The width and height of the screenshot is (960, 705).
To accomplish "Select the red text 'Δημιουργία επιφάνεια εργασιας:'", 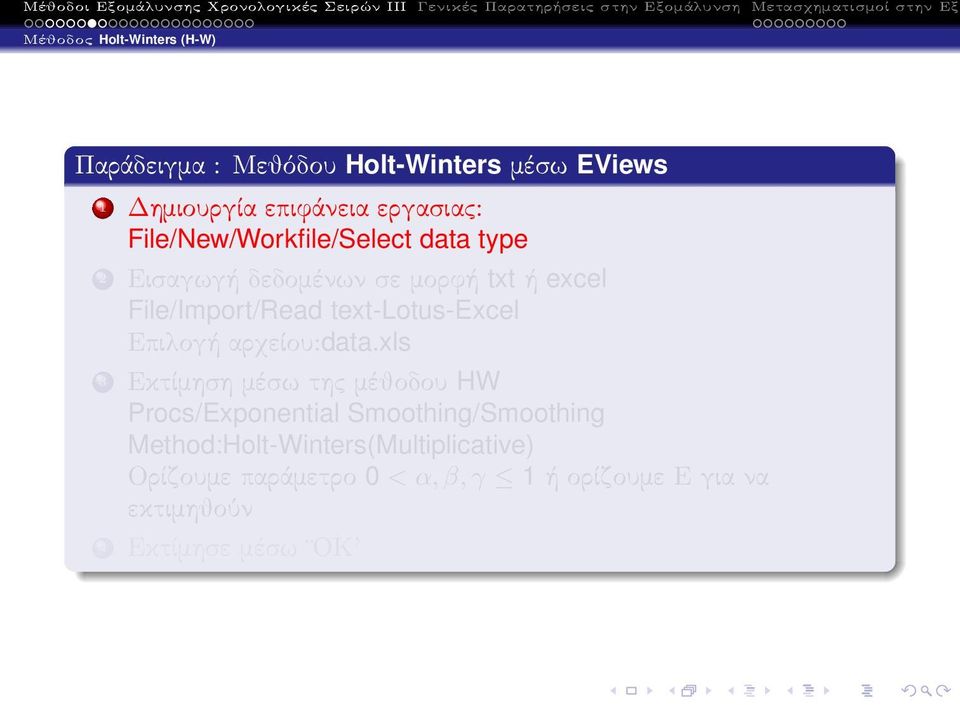I will pyautogui.click(x=305, y=209).
